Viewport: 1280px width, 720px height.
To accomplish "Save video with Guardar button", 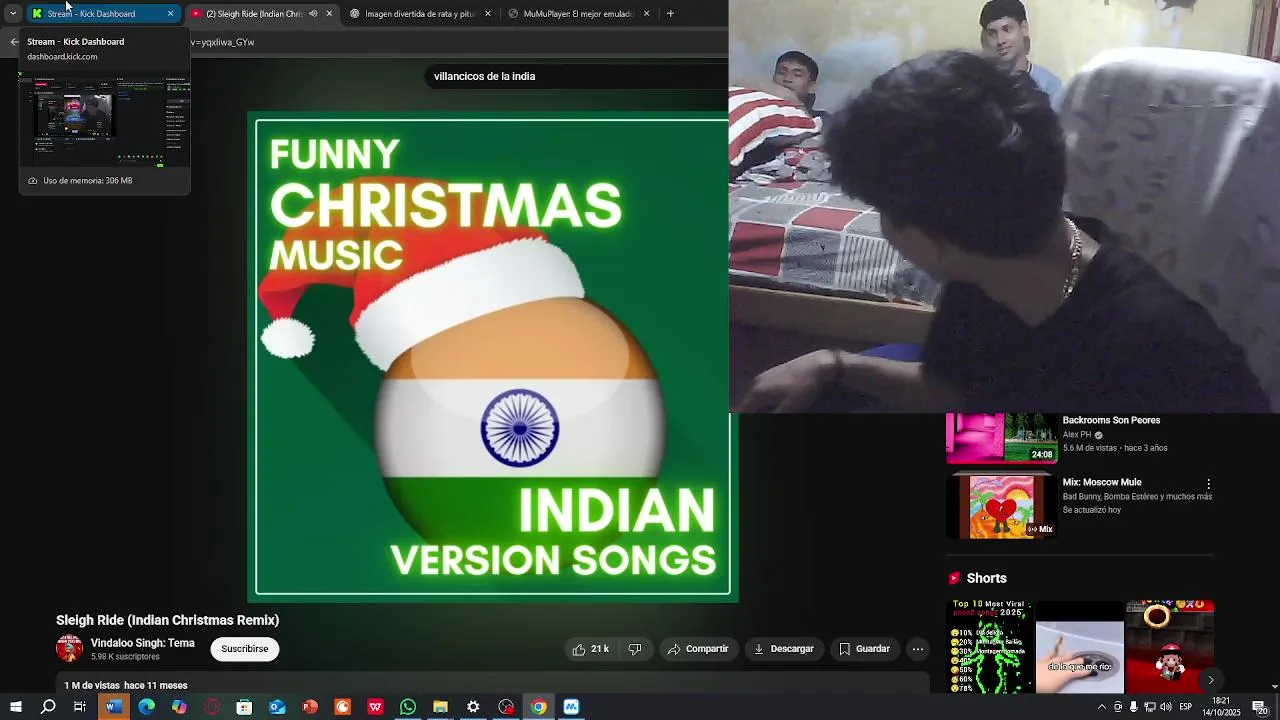I will pos(864,649).
